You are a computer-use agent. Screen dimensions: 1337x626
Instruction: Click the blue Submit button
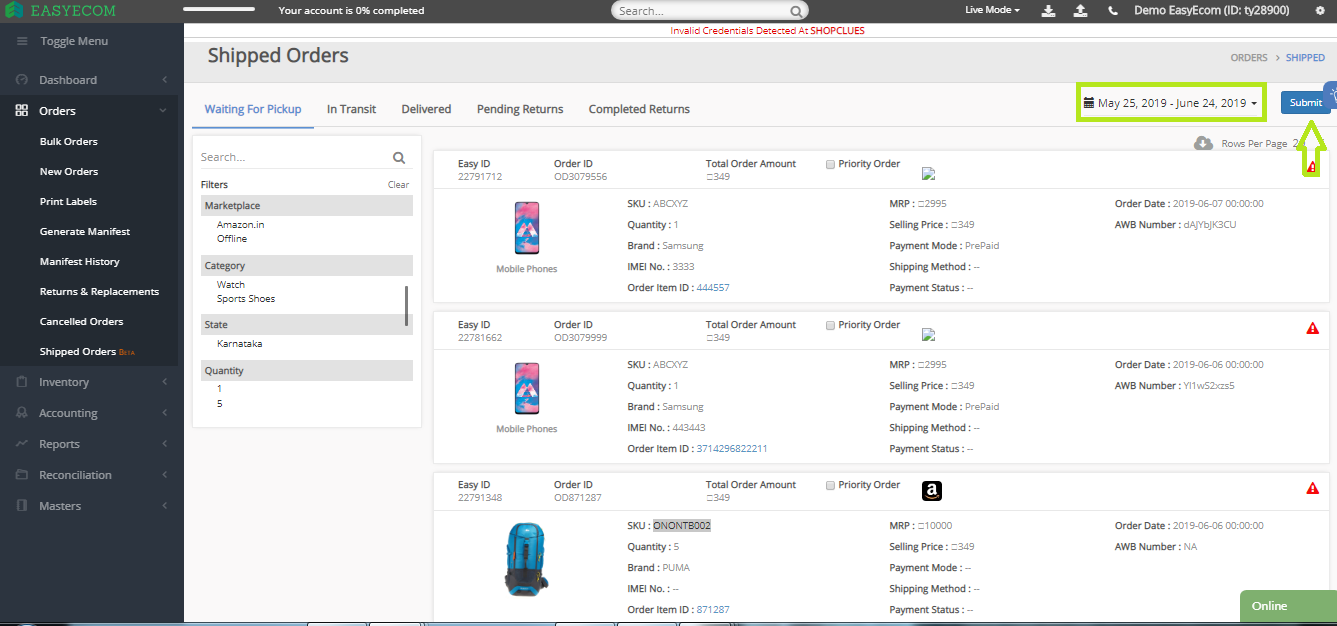coord(1305,103)
